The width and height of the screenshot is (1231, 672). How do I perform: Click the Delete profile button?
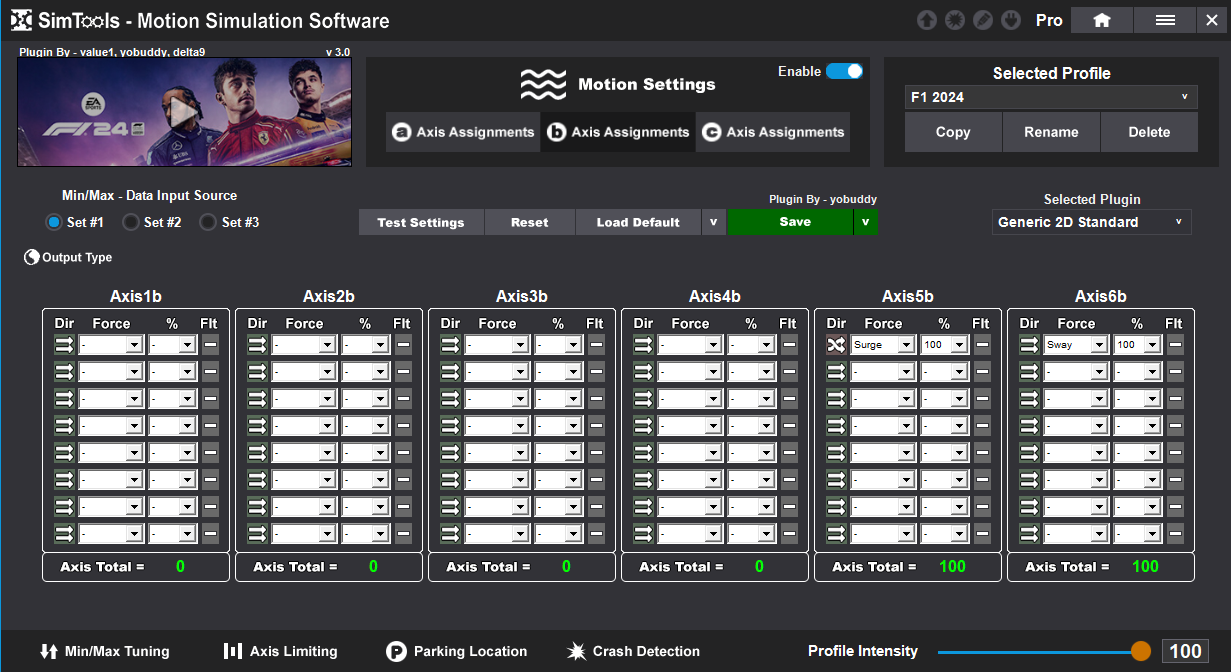point(1149,132)
